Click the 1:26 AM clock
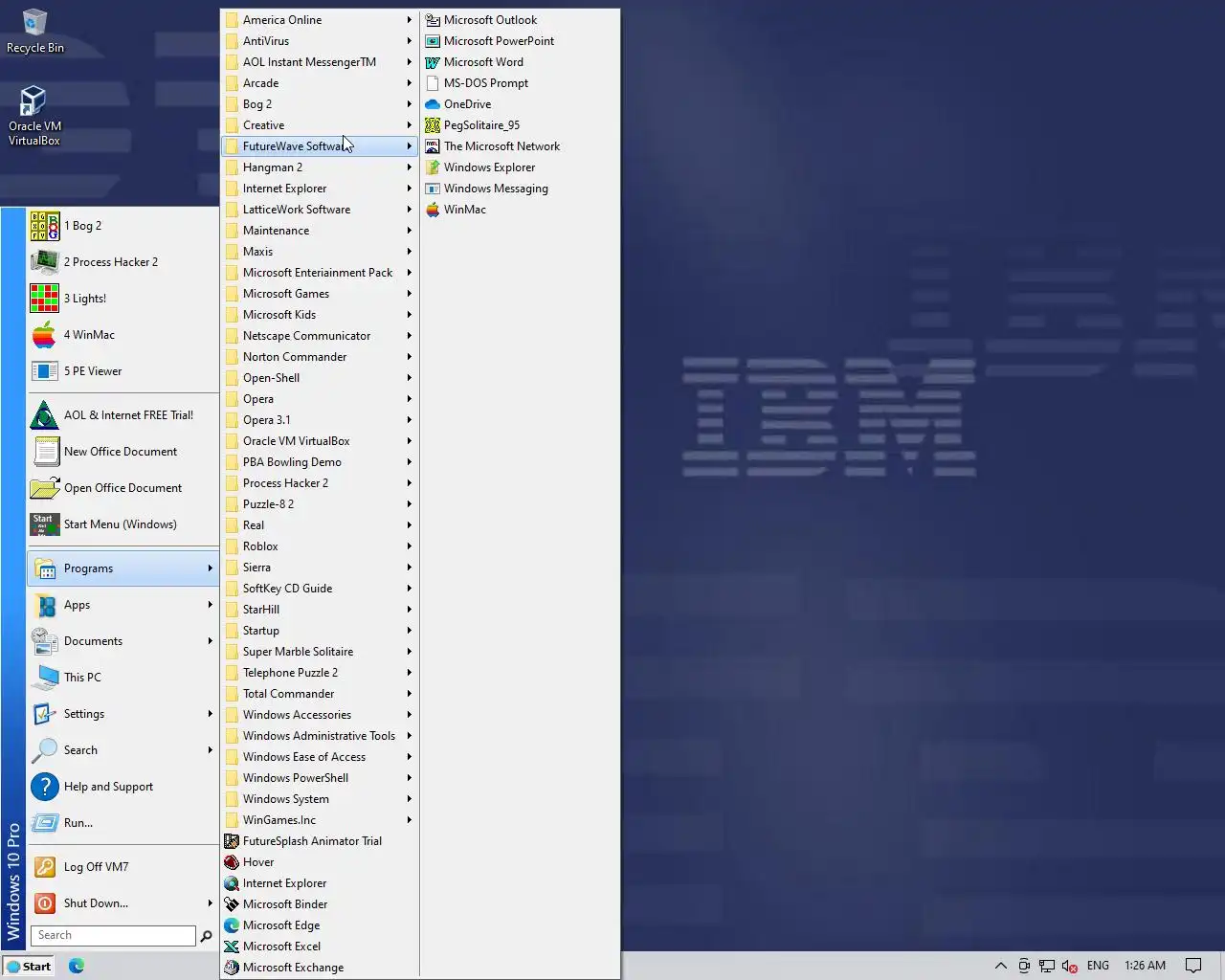The width and height of the screenshot is (1225, 980). [x=1145, y=966]
